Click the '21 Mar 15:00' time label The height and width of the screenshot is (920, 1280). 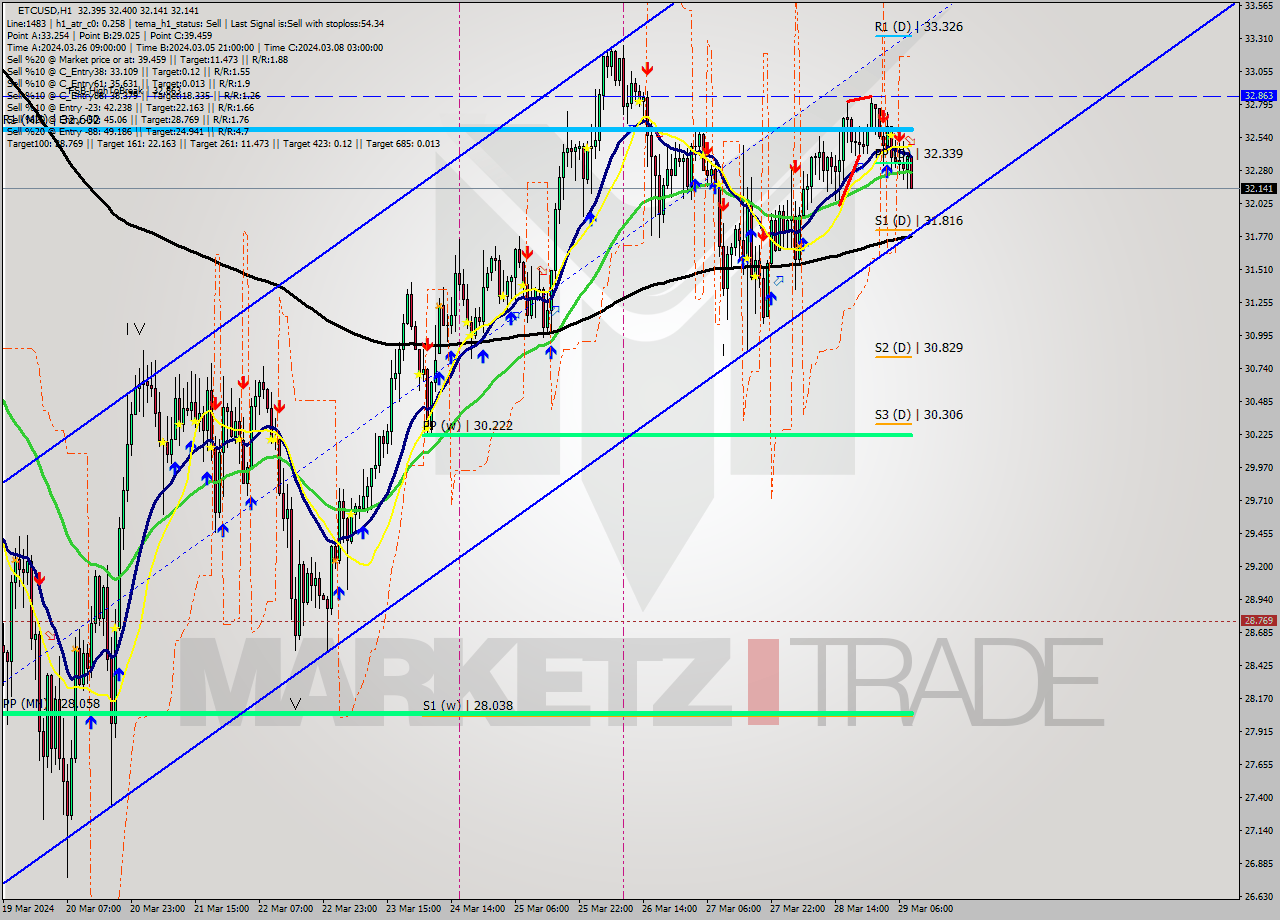pyautogui.click(x=222, y=909)
